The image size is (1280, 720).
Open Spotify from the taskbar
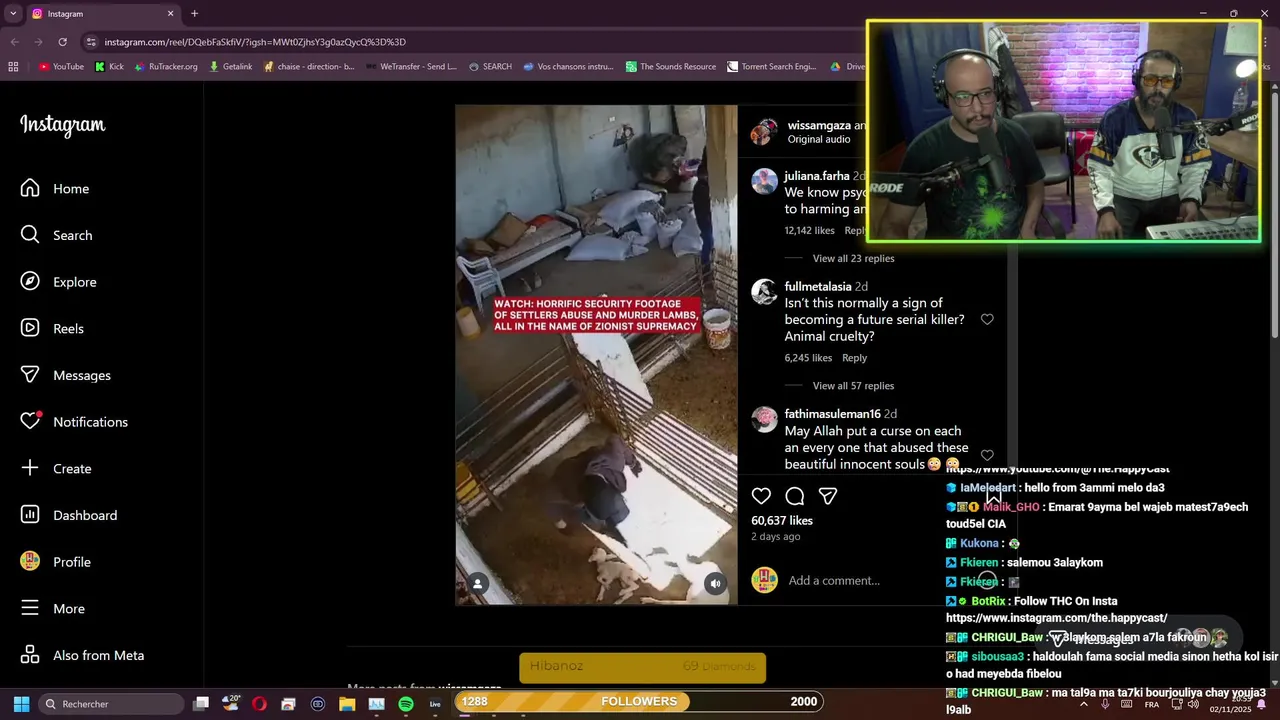406,704
